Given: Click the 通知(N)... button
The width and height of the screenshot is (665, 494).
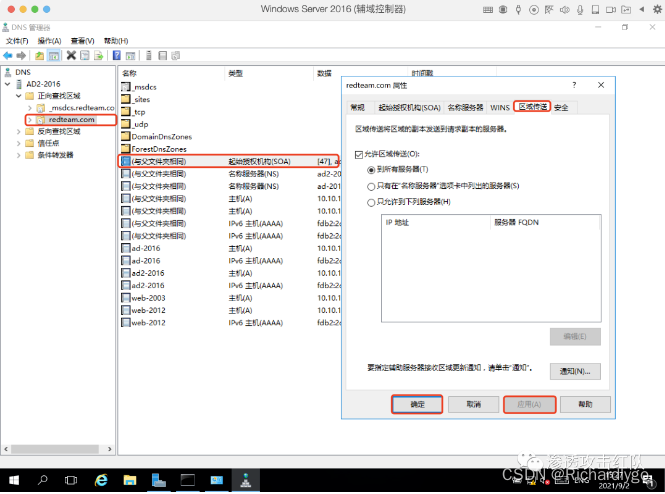Looking at the screenshot, I should 575,371.
